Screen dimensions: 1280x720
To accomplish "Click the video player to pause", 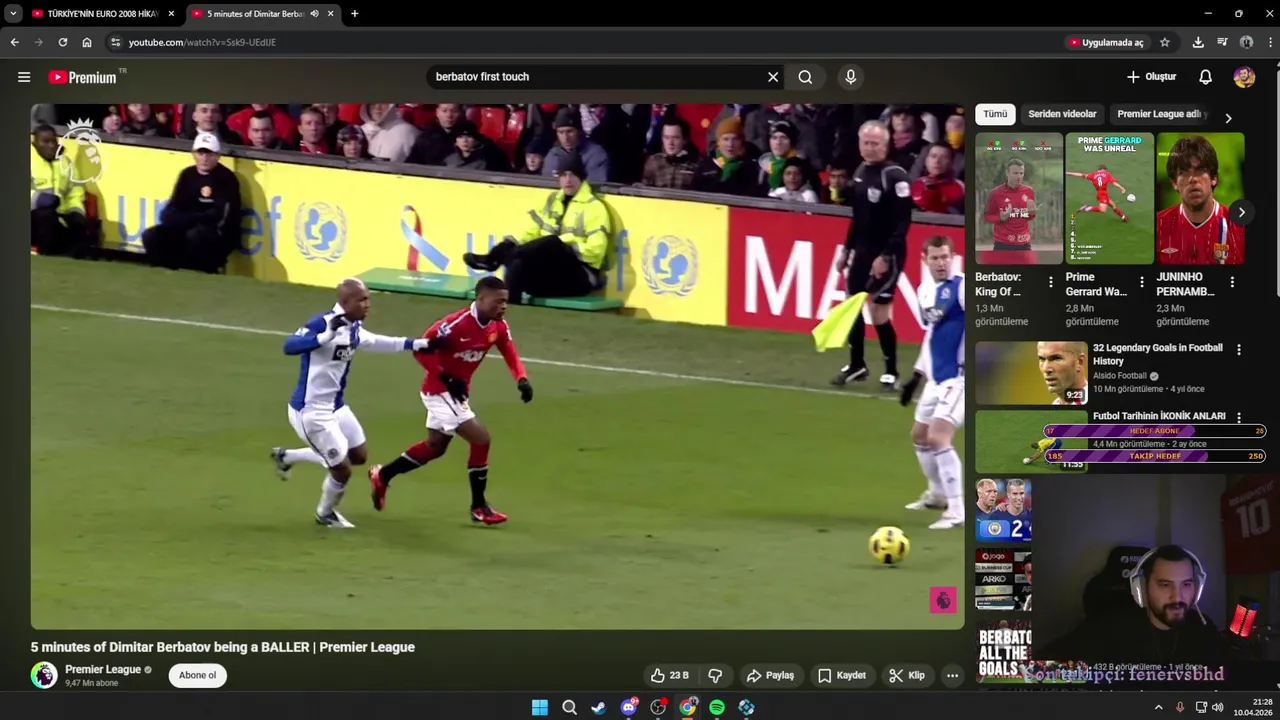I will [497, 366].
